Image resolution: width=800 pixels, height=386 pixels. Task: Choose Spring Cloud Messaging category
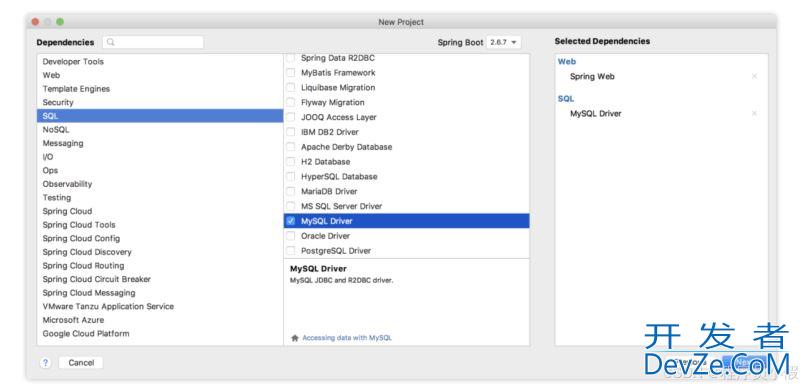160,293
